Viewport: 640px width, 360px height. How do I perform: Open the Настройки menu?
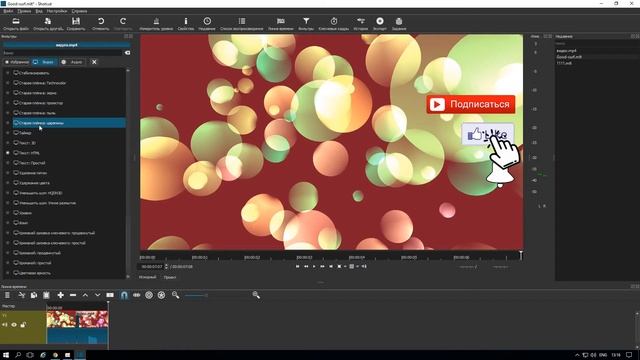click(x=57, y=11)
